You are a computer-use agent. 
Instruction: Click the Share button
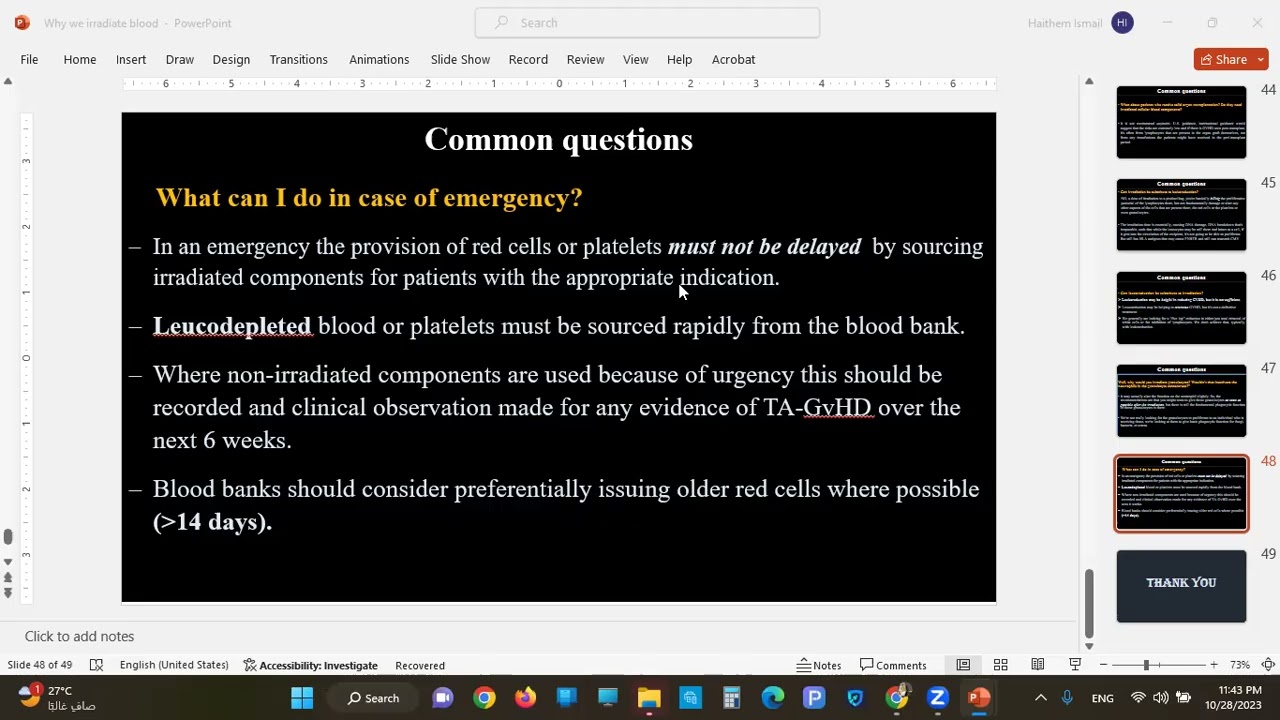pyautogui.click(x=1223, y=59)
